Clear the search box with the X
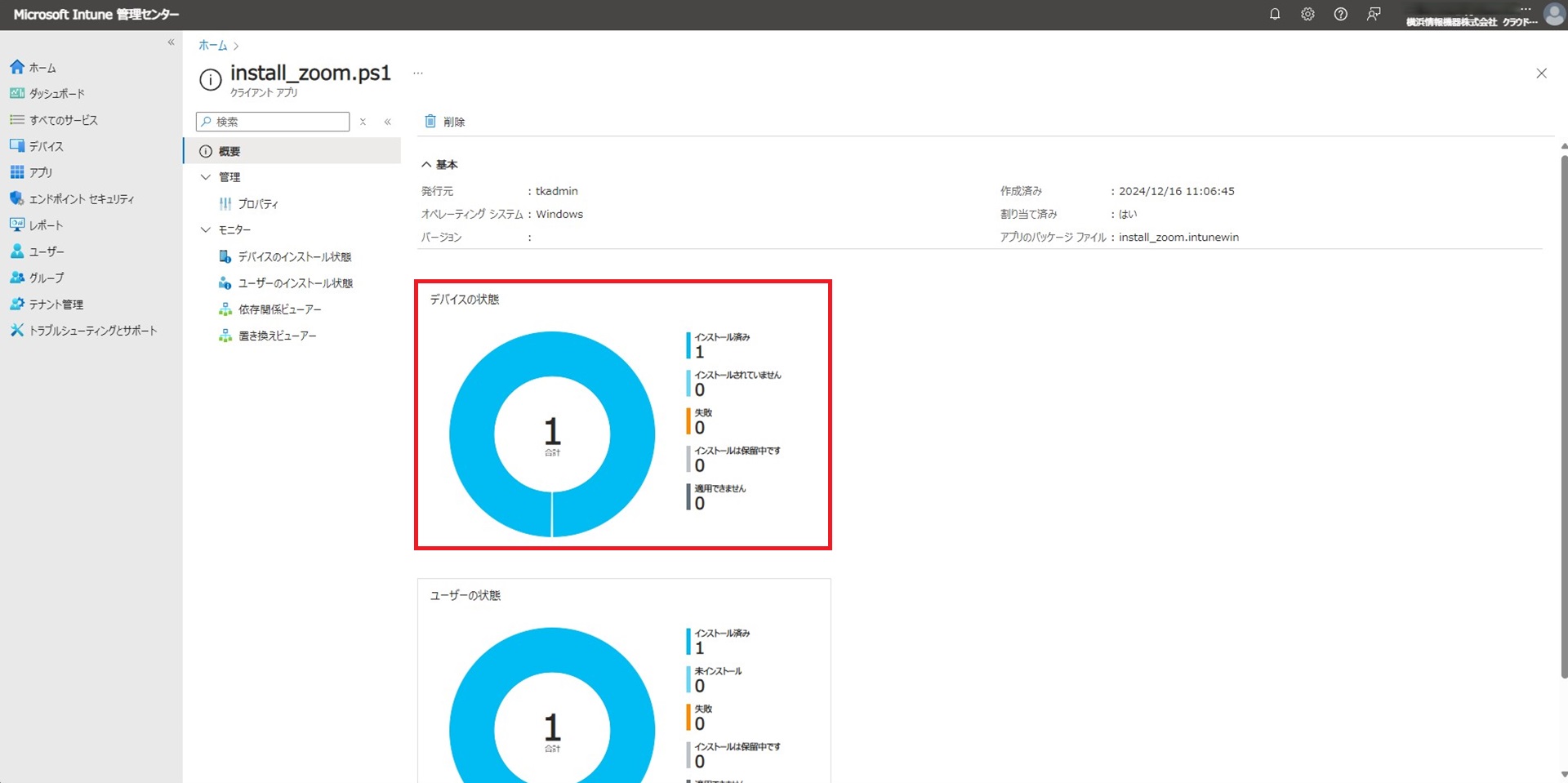 [x=363, y=122]
